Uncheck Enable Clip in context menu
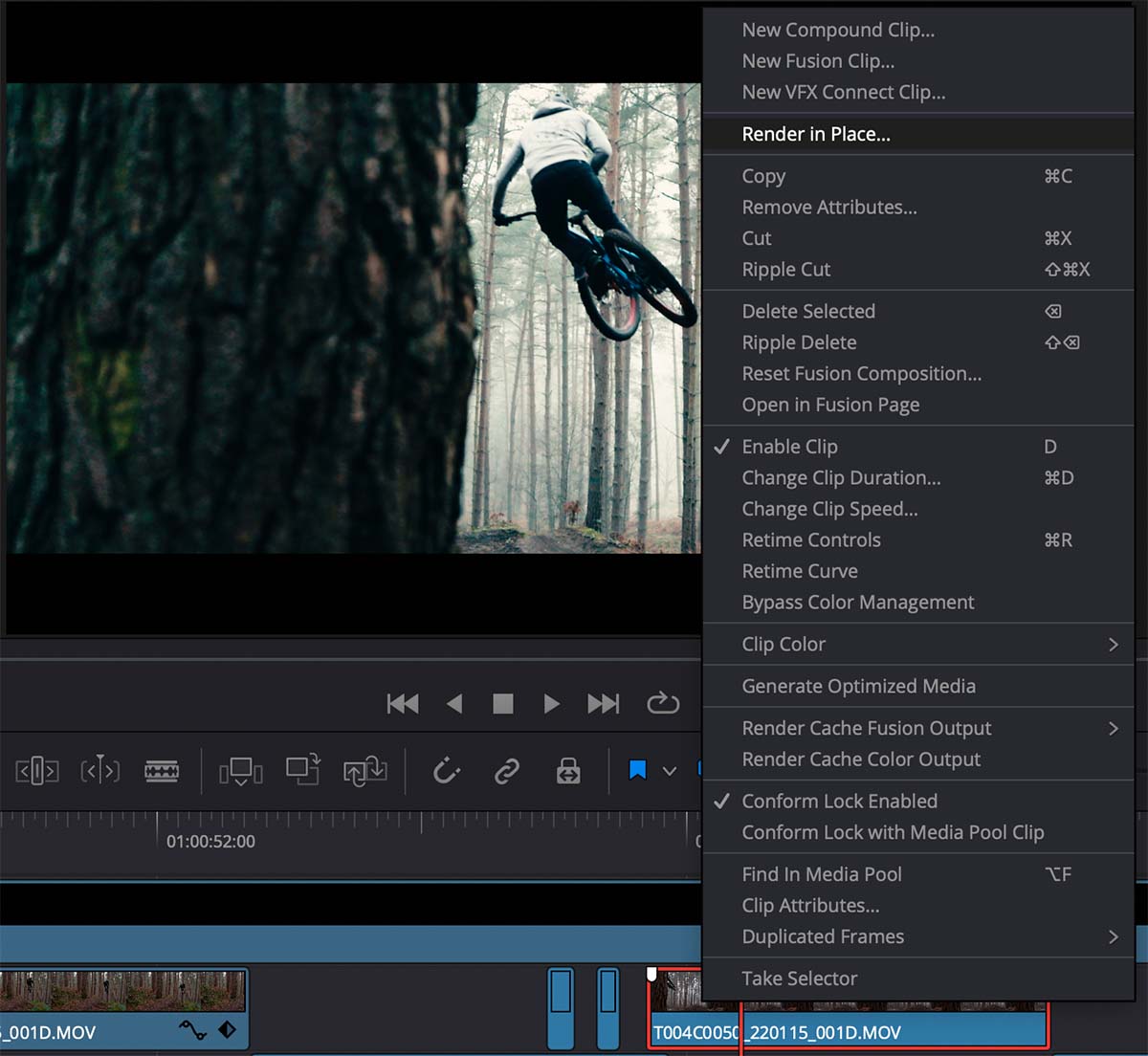This screenshot has width=1148, height=1056. (789, 447)
